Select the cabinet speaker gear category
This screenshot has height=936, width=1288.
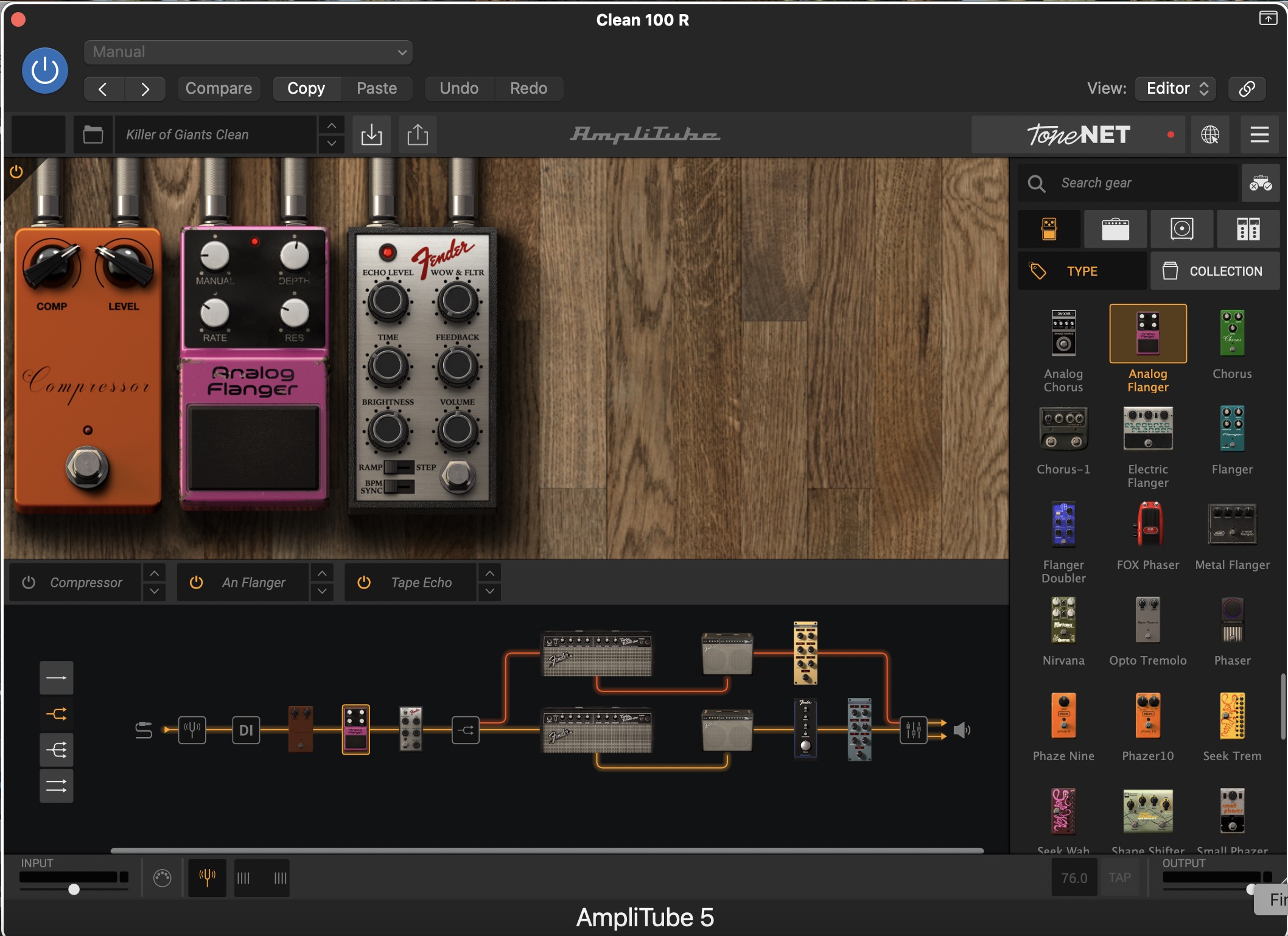[1181, 229]
